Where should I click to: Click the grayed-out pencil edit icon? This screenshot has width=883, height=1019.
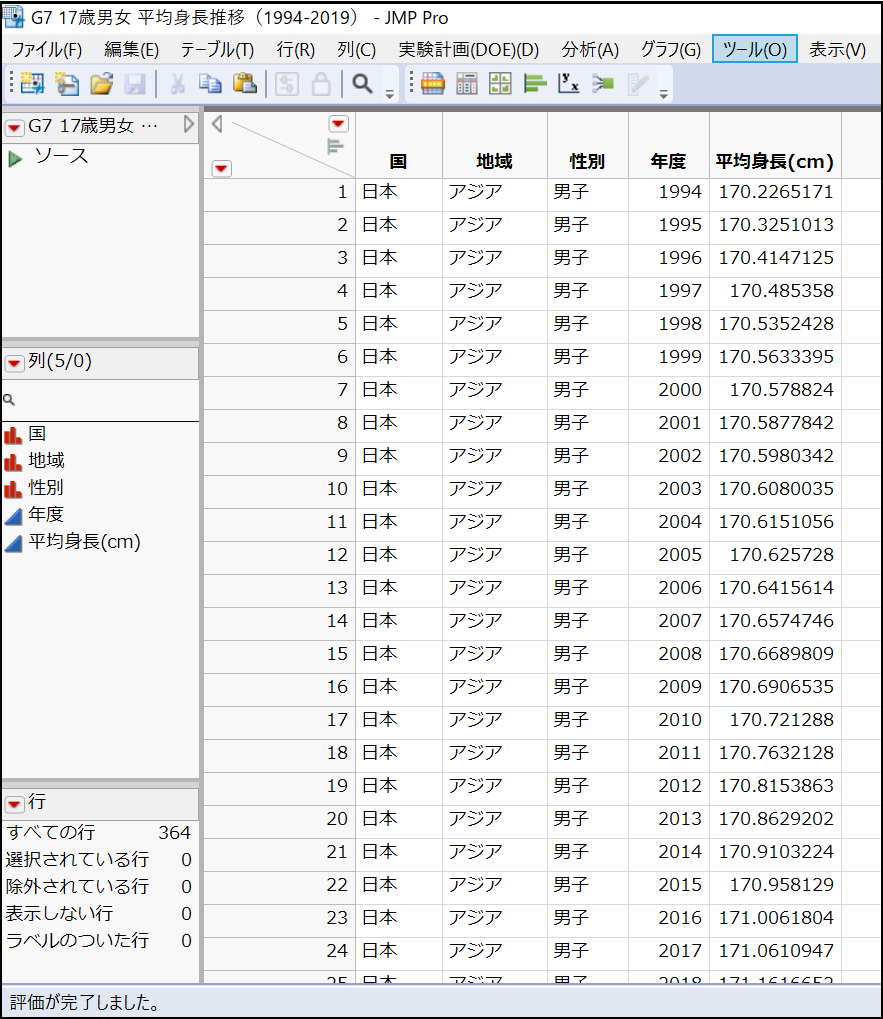click(x=637, y=84)
